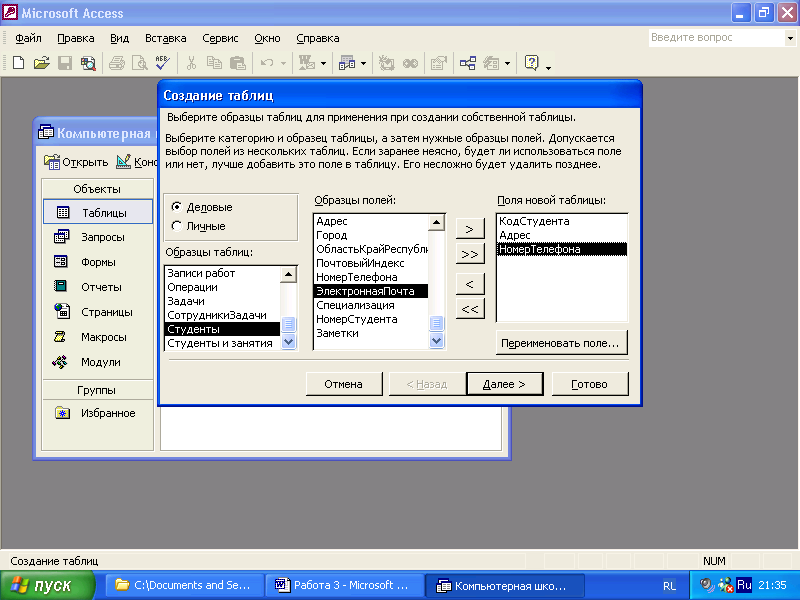The height and width of the screenshot is (600, 800).
Task: Click the Analyze toolbar icon
Action: (347, 63)
